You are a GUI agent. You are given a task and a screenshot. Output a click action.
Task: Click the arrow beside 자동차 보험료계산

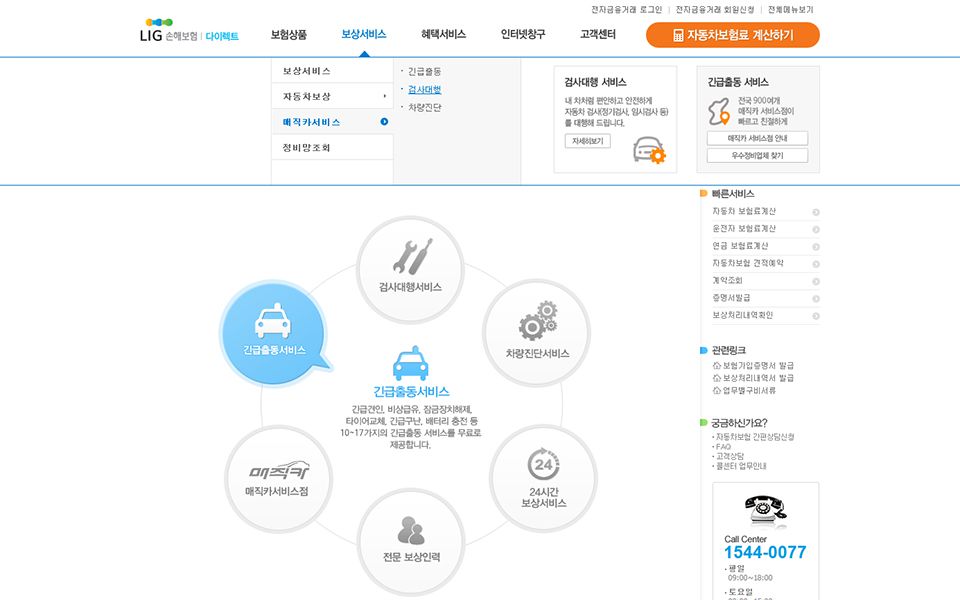pyautogui.click(x=816, y=212)
